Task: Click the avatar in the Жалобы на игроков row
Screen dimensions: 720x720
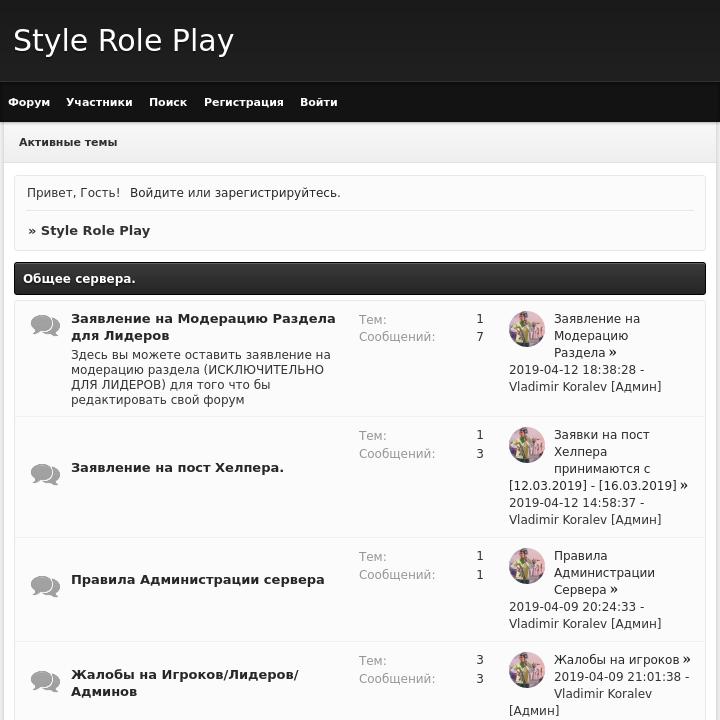Action: point(527,670)
